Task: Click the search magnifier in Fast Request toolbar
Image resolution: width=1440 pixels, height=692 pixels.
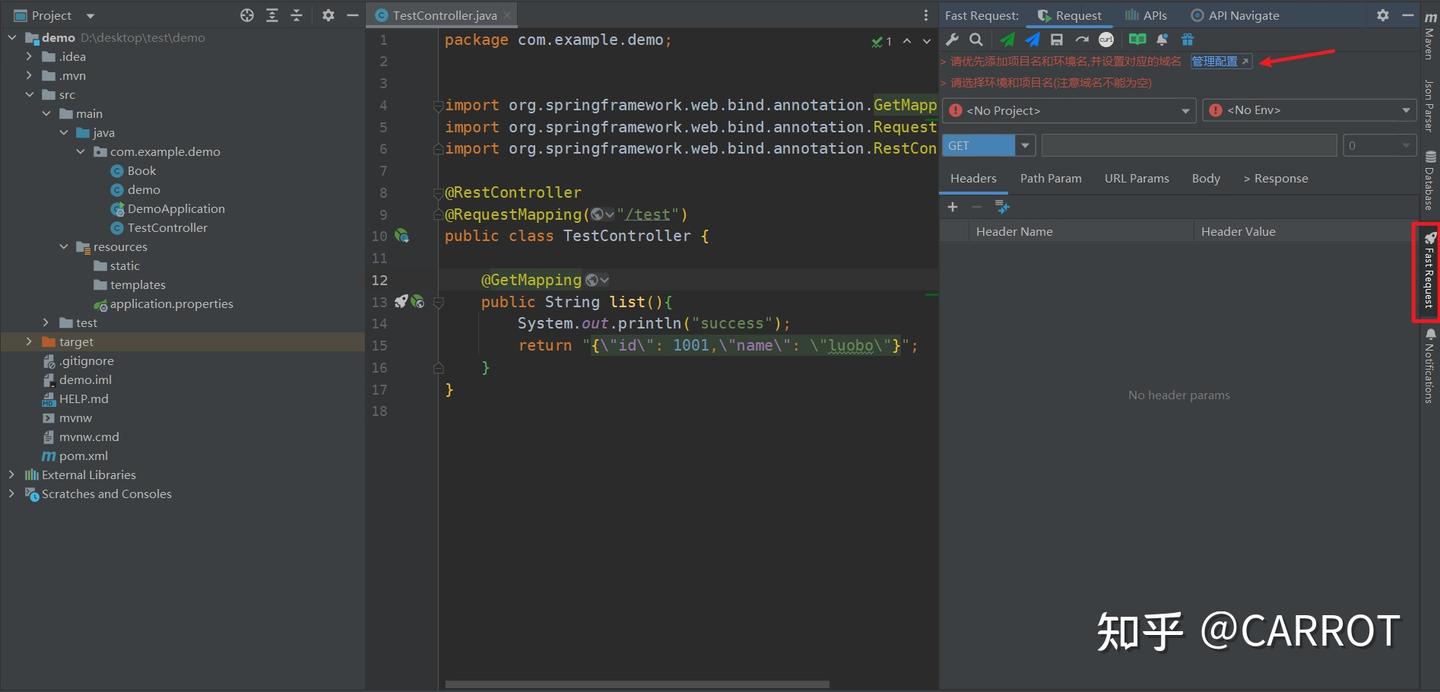Action: coord(976,40)
